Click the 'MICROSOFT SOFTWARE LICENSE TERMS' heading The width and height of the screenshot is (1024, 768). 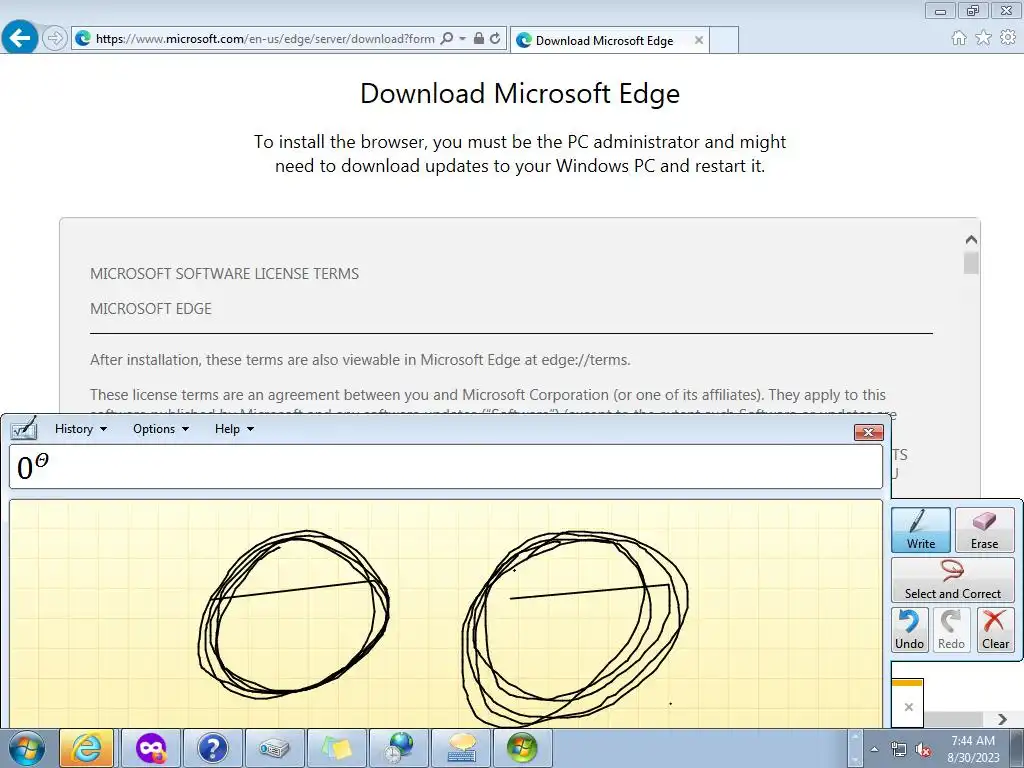click(x=225, y=274)
